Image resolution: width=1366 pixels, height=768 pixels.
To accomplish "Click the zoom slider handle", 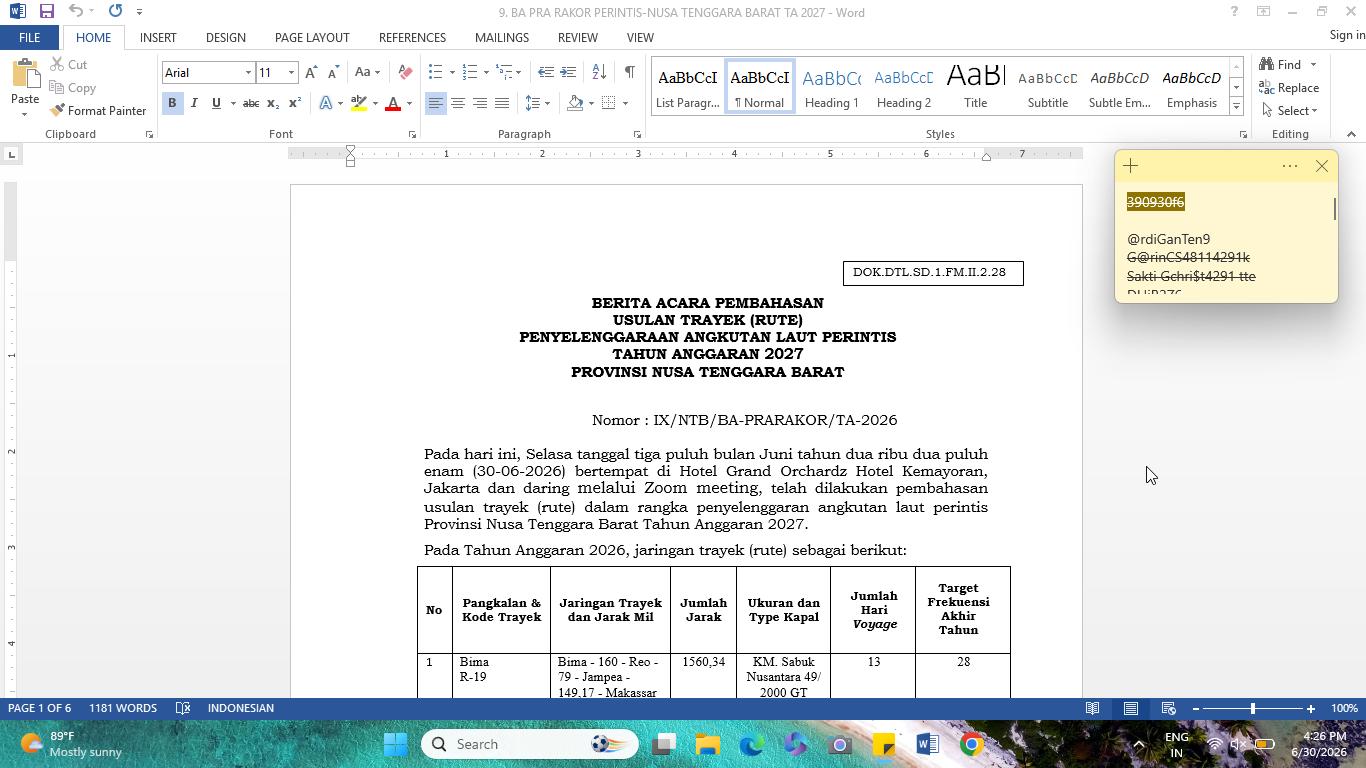I will pyautogui.click(x=1252, y=708).
